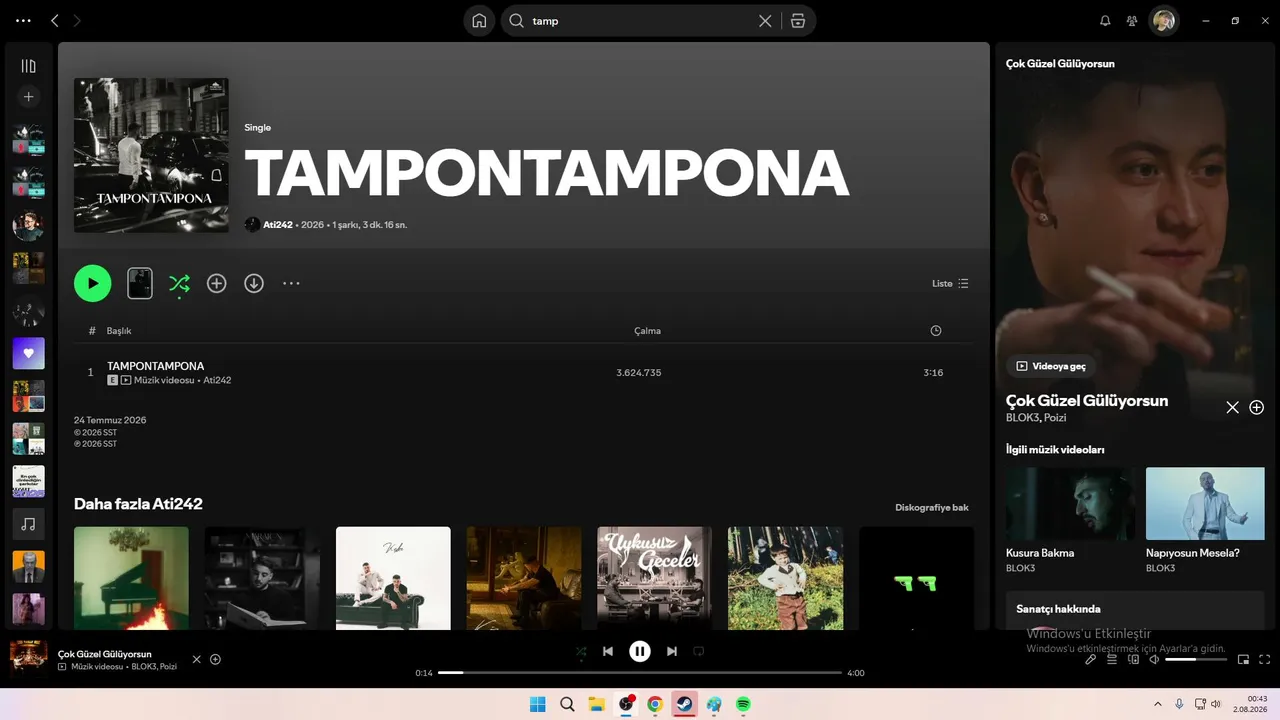Connect to a device
Viewport: 1280px width, 720px height.
click(x=1134, y=659)
